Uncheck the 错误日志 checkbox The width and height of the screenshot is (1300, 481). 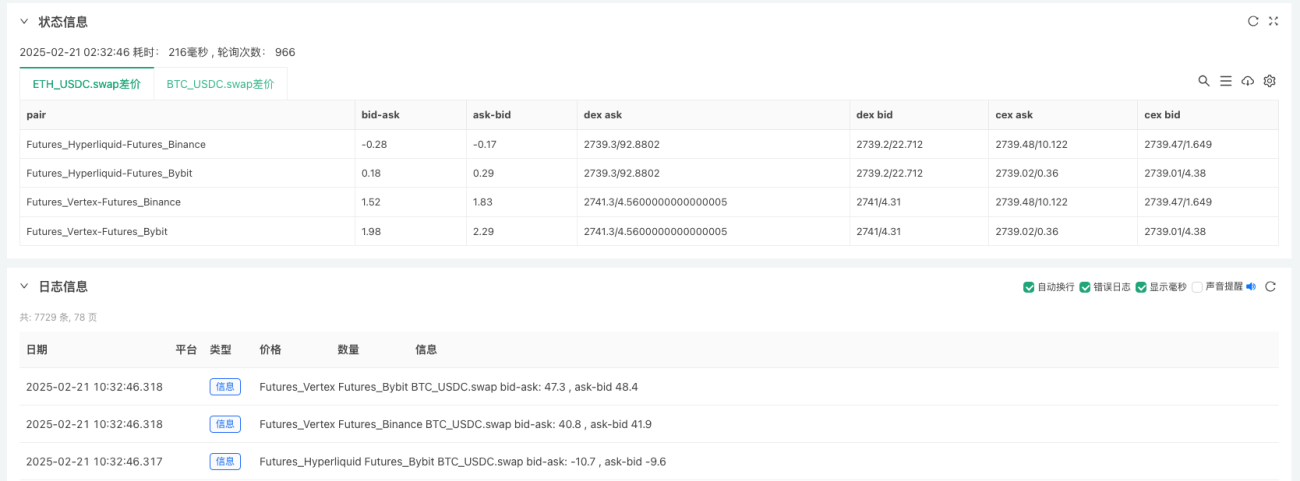tap(1085, 287)
